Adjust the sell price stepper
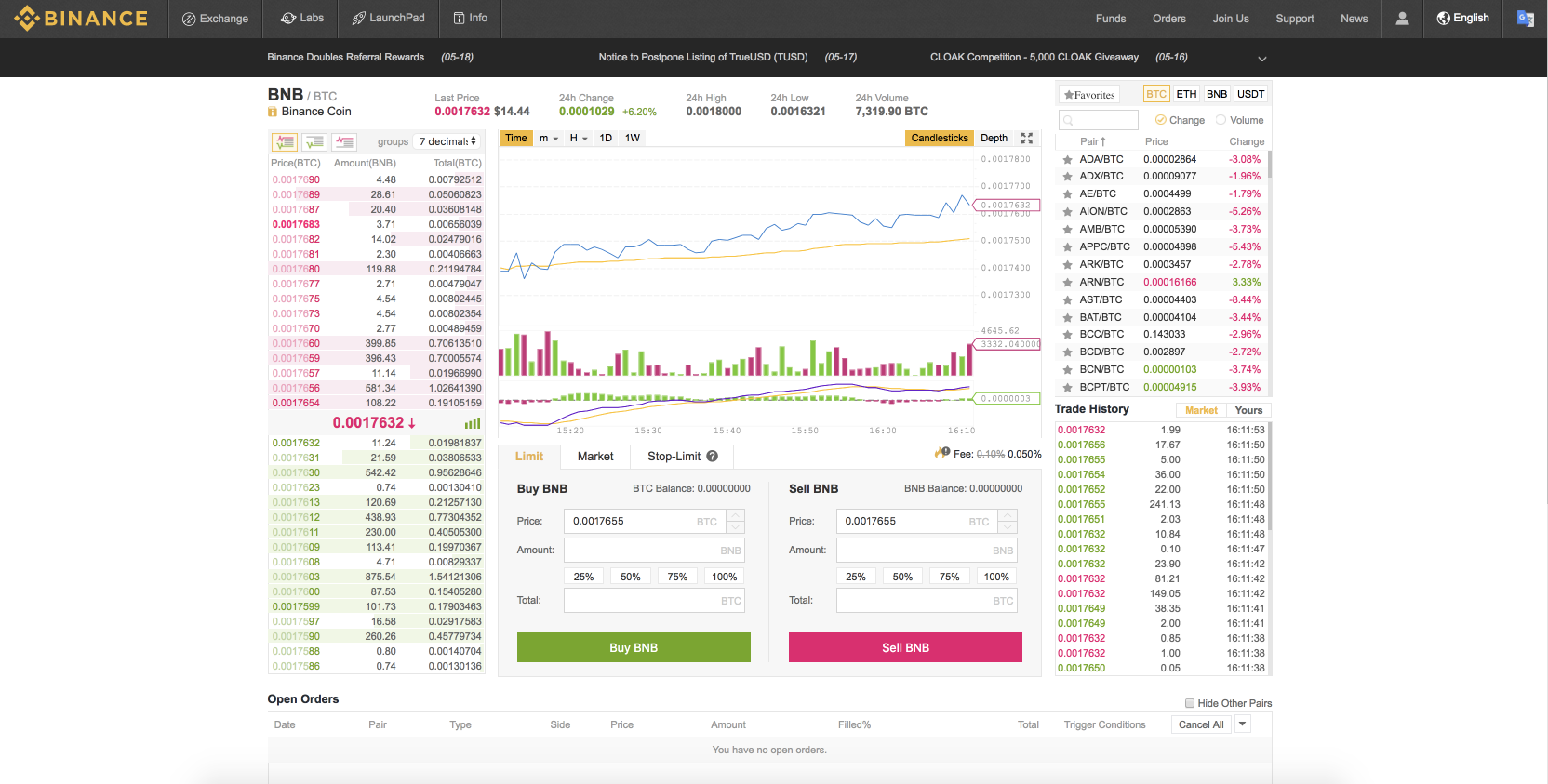The width and height of the screenshot is (1548, 784). [1008, 521]
